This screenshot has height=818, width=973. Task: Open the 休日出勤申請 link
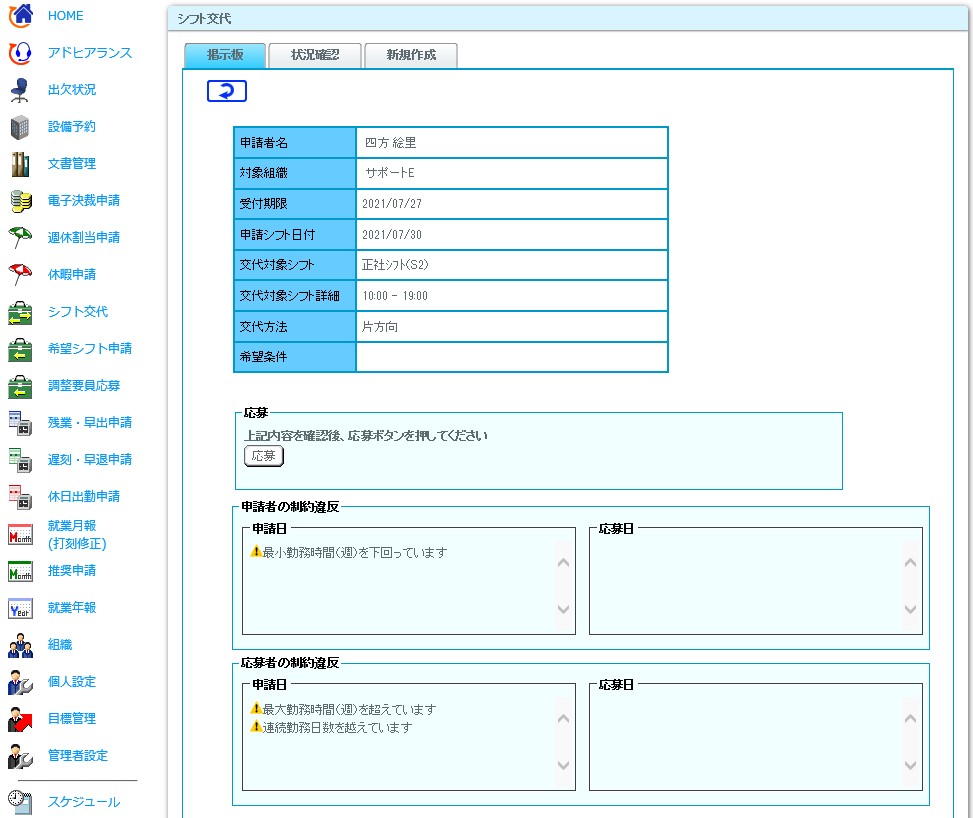click(x=84, y=497)
